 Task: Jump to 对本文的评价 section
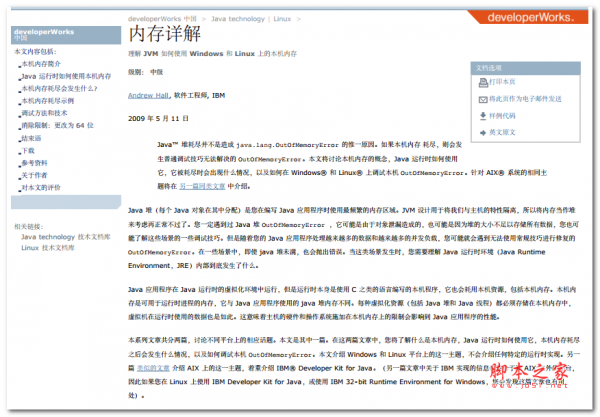point(41,187)
